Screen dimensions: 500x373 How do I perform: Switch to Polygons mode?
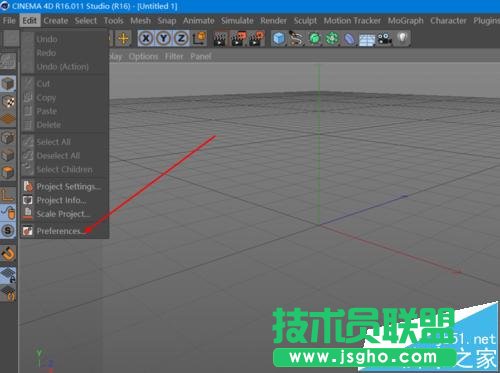[x=8, y=173]
